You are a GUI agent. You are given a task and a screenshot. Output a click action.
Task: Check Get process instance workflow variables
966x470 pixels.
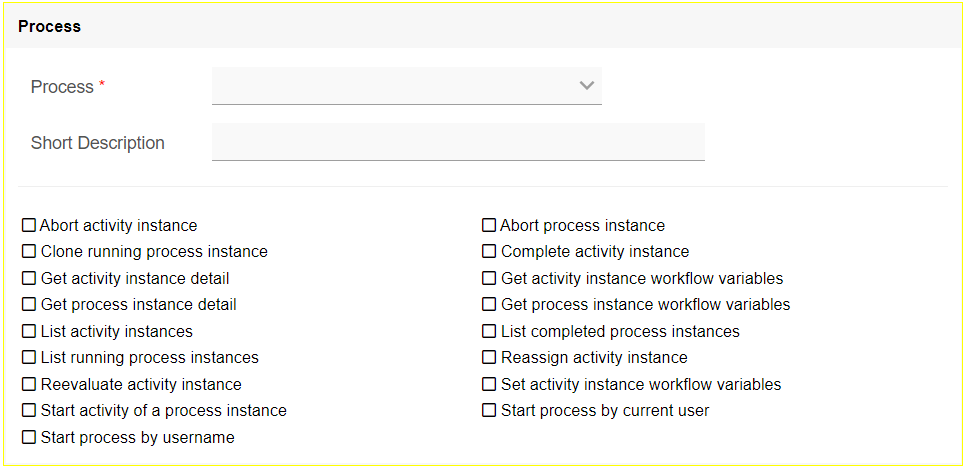click(x=489, y=305)
